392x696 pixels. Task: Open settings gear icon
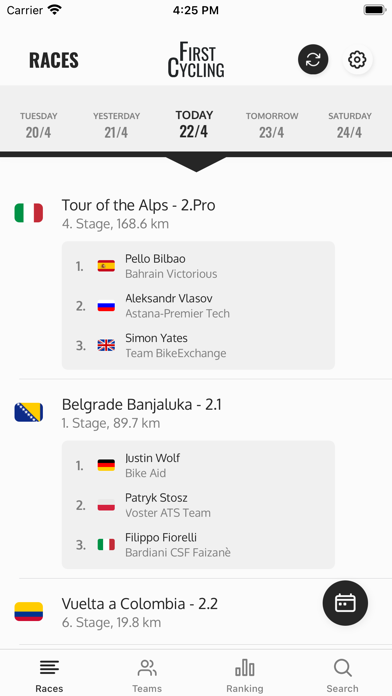click(x=357, y=59)
